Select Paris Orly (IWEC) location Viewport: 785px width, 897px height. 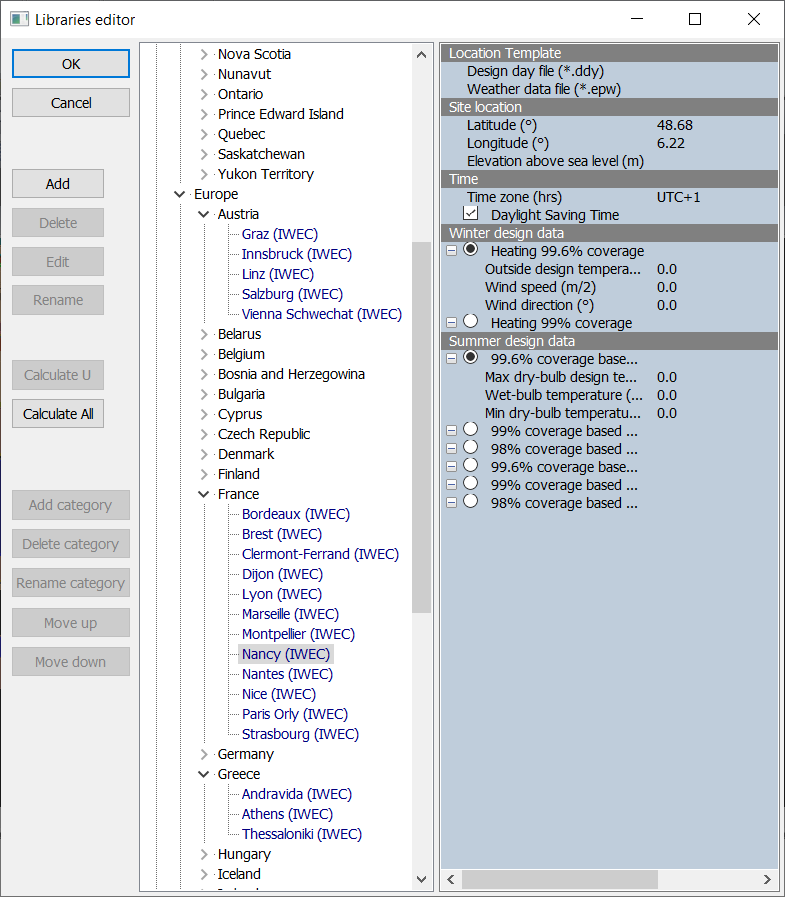294,714
